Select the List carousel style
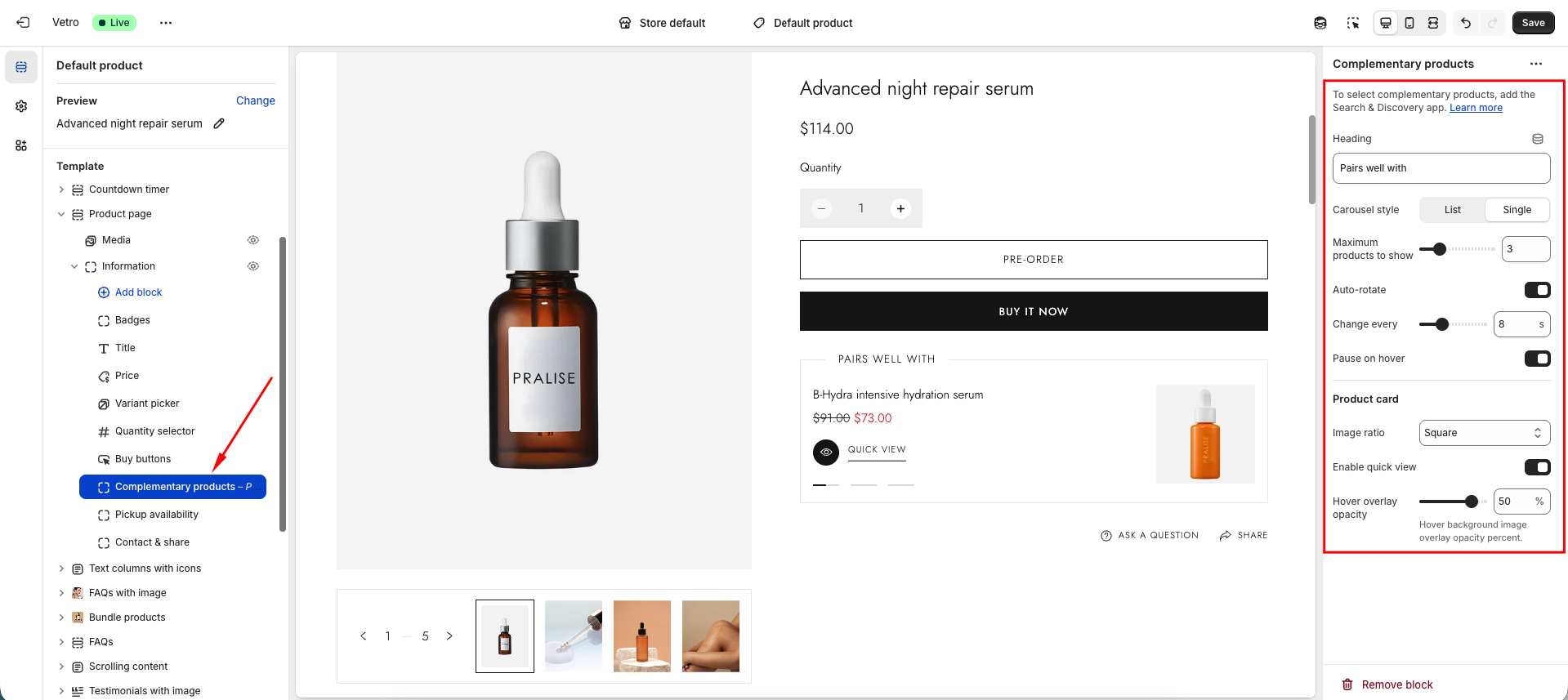 coord(1452,210)
